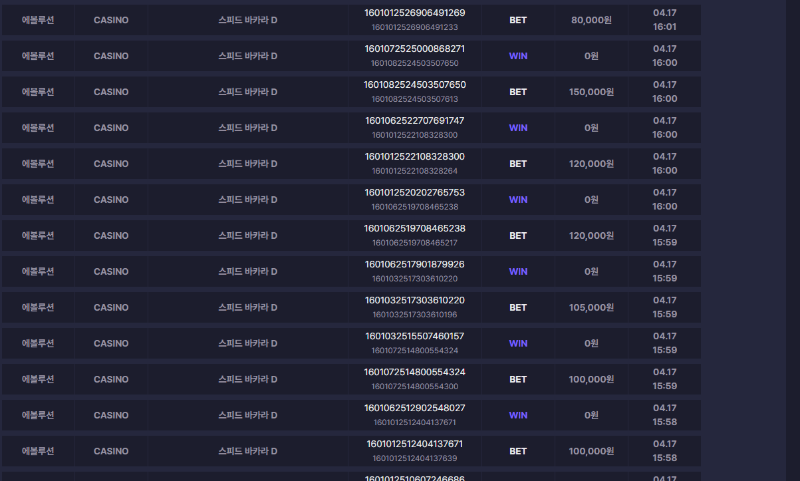This screenshot has height=481, width=800.
Task: Click 에볼루션 in the 105,000원 row
Action: point(38,308)
